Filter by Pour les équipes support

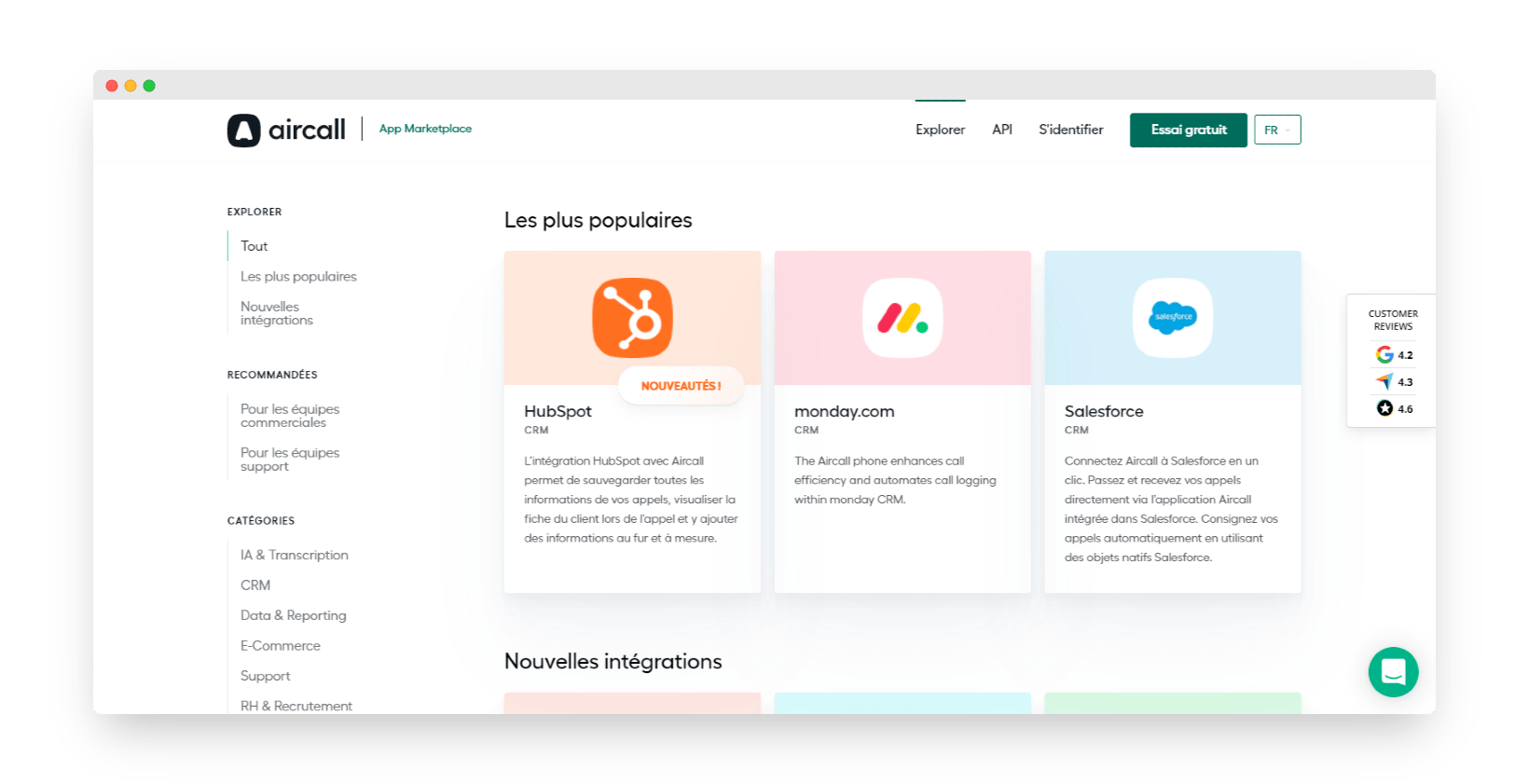290,460
